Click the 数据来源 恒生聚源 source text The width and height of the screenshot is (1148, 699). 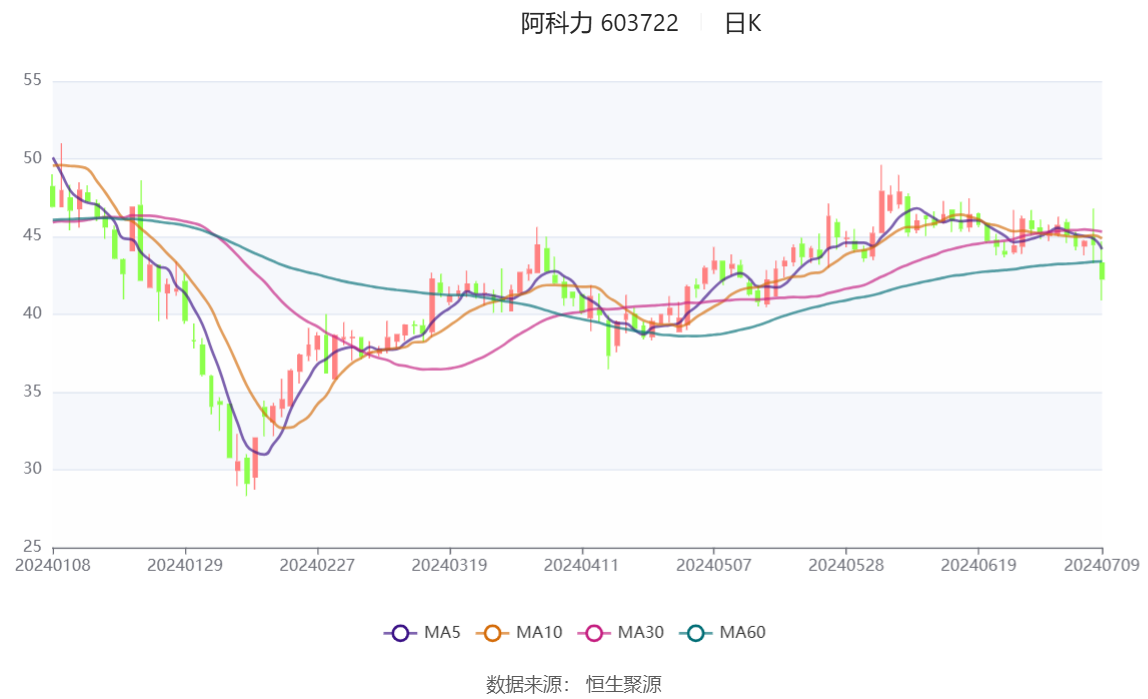(x=574, y=685)
